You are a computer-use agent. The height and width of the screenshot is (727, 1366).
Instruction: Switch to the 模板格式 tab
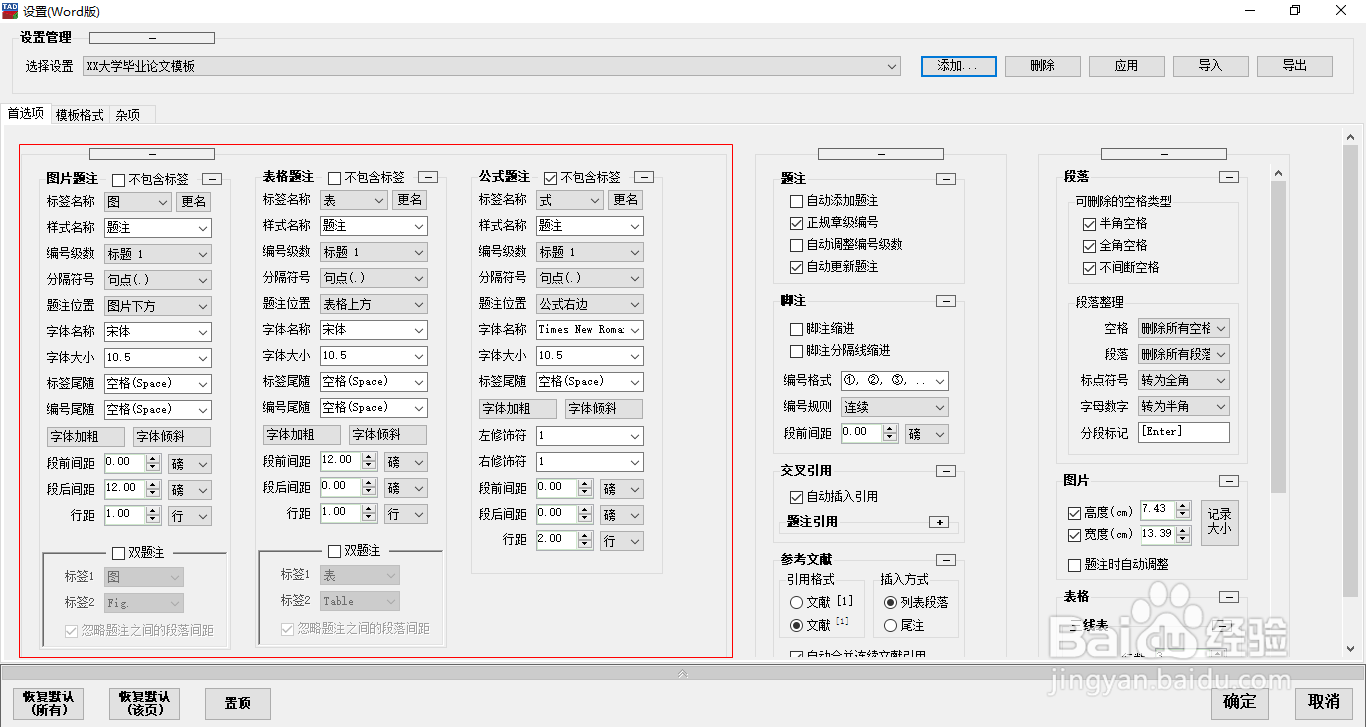coord(80,115)
